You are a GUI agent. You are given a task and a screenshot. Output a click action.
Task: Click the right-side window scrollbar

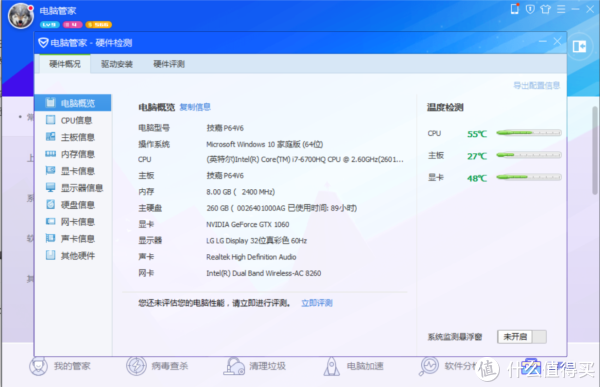(595, 151)
